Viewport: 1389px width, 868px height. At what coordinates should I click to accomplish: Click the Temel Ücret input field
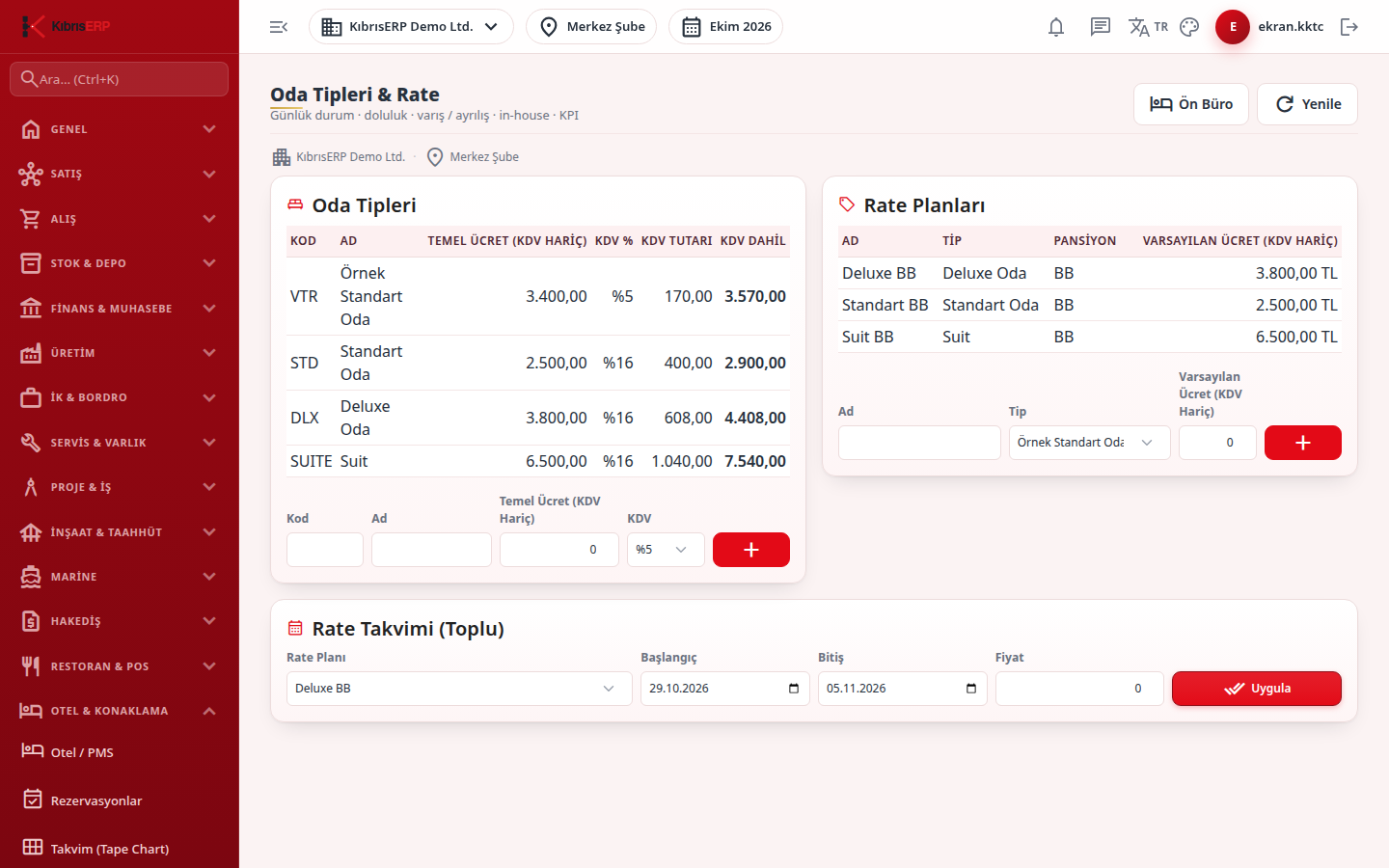[x=559, y=550]
